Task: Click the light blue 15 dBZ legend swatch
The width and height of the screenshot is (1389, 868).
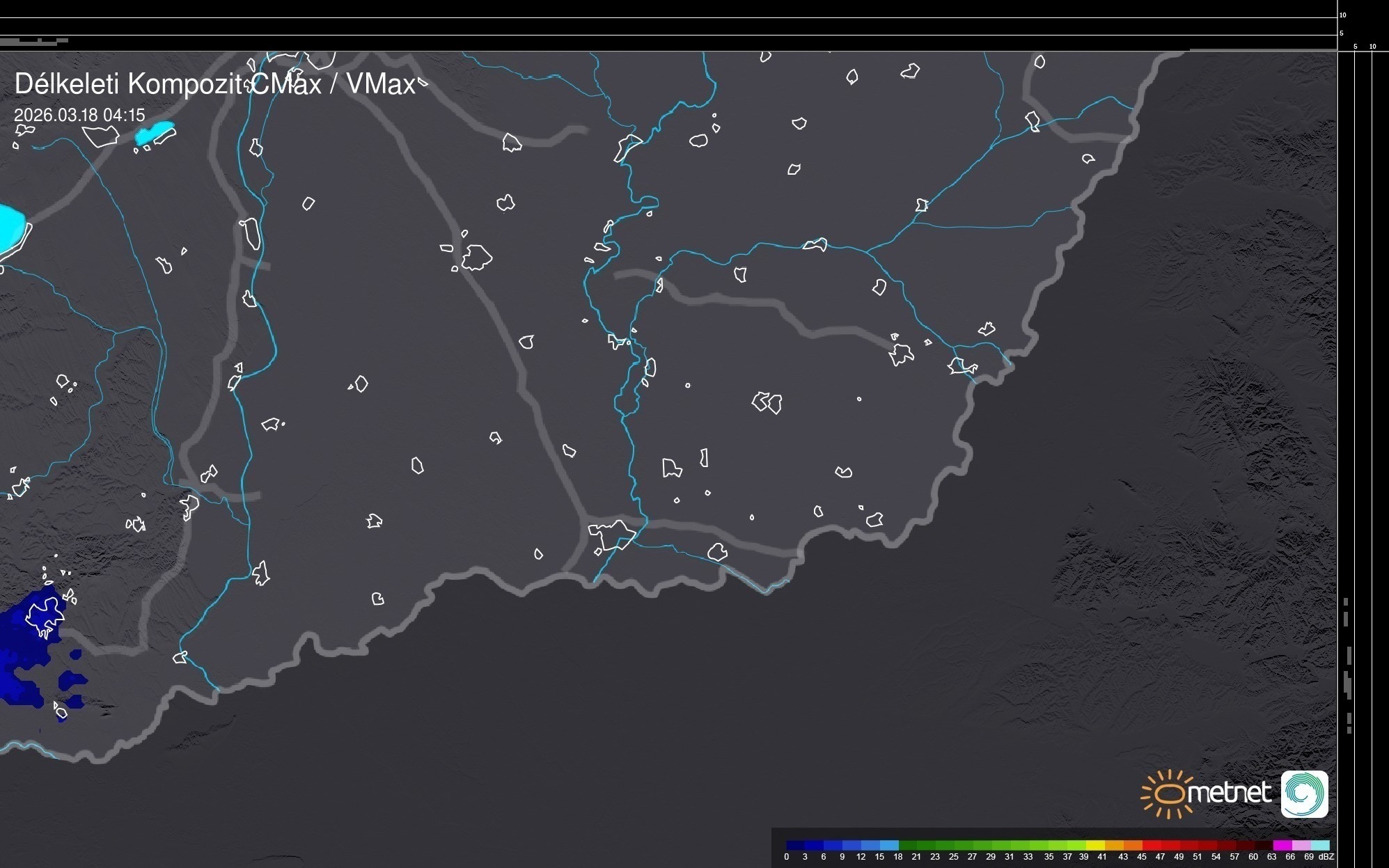Action: pos(889,845)
